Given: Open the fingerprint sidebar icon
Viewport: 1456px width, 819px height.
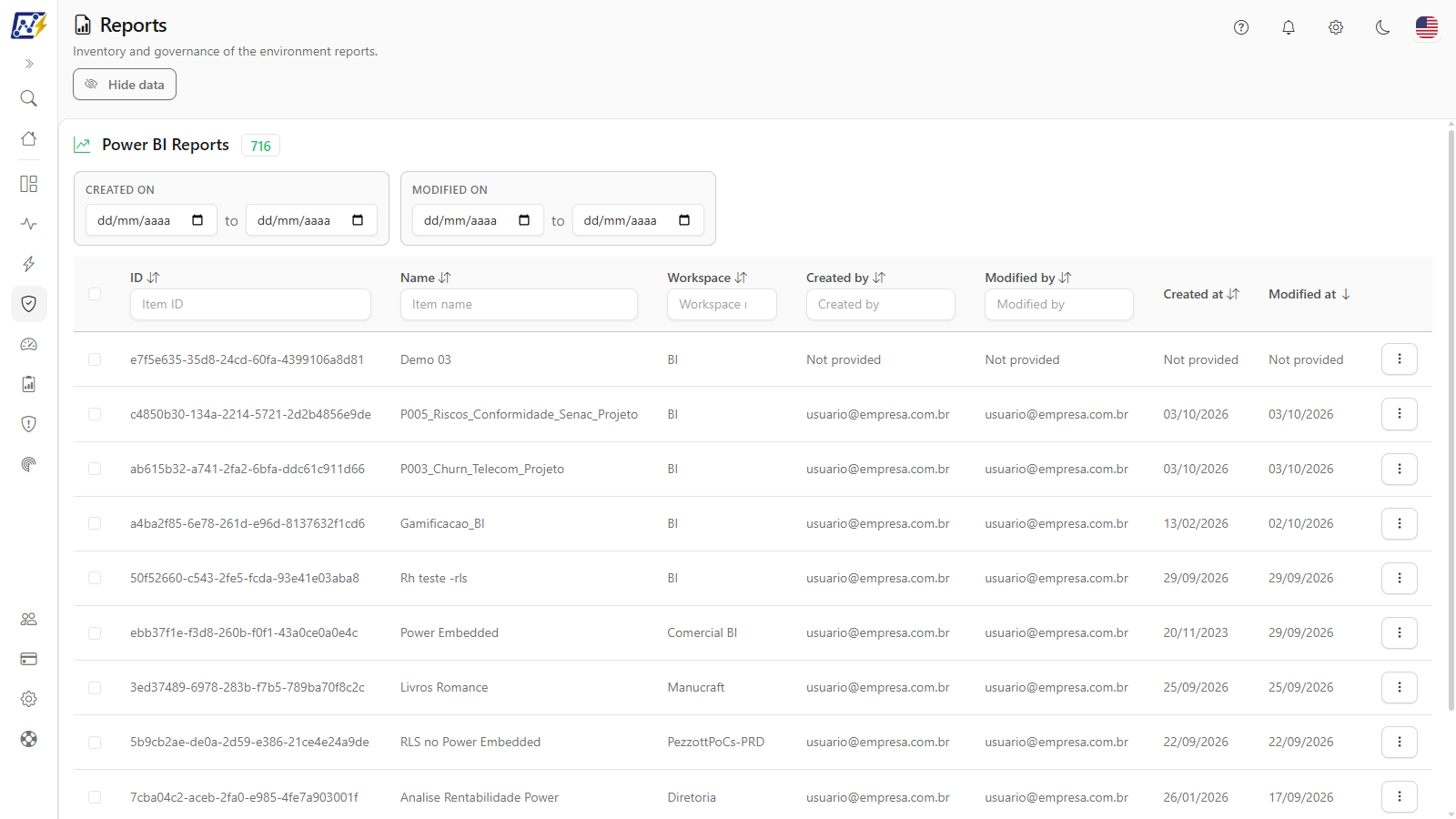Looking at the screenshot, I should 29,464.
